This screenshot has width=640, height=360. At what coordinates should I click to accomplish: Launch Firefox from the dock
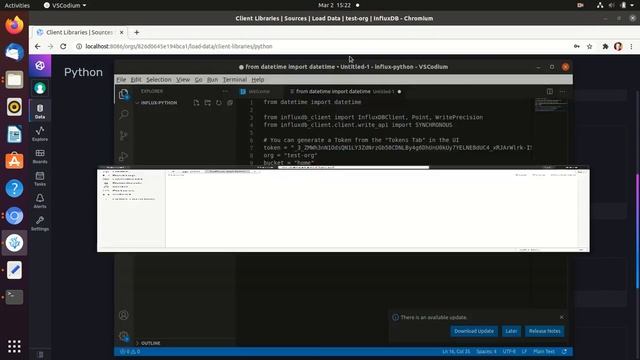(x=14, y=25)
